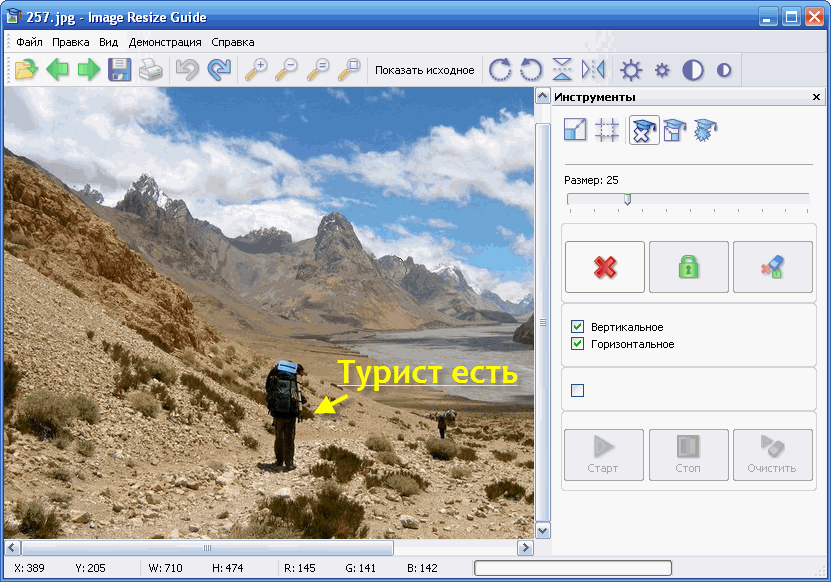Viewport: 831px width, 582px height.
Task: Go to next image with green right arrow
Action: tap(89, 70)
